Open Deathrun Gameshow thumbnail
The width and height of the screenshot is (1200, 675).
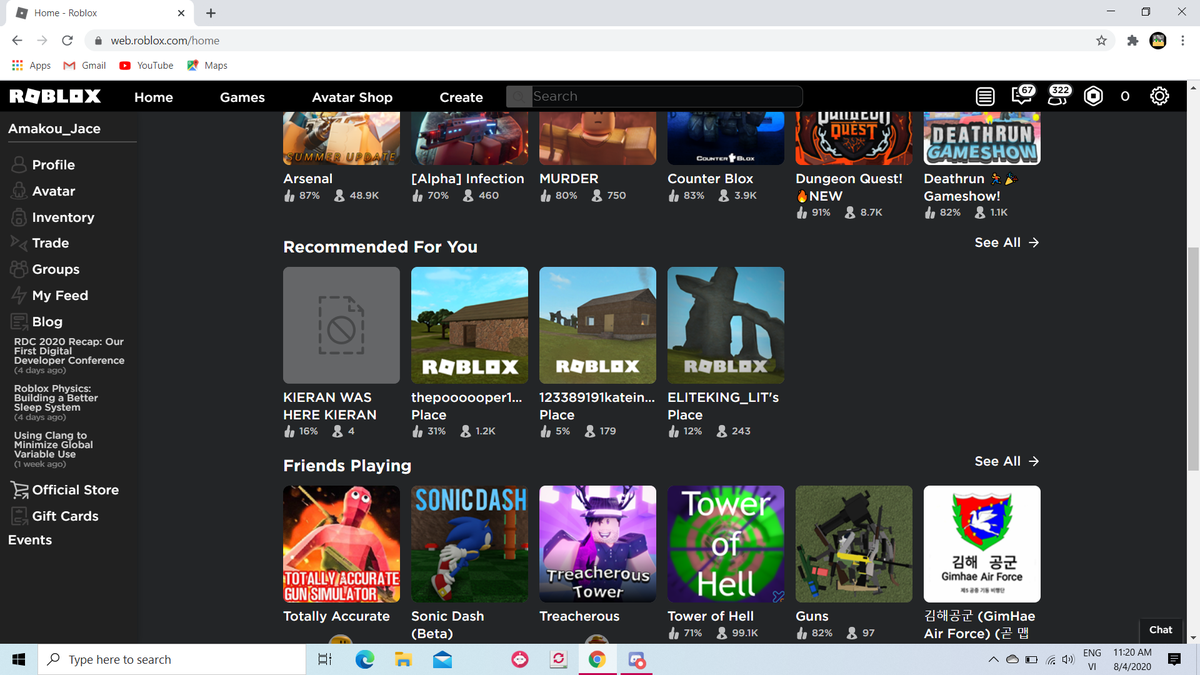(x=981, y=138)
